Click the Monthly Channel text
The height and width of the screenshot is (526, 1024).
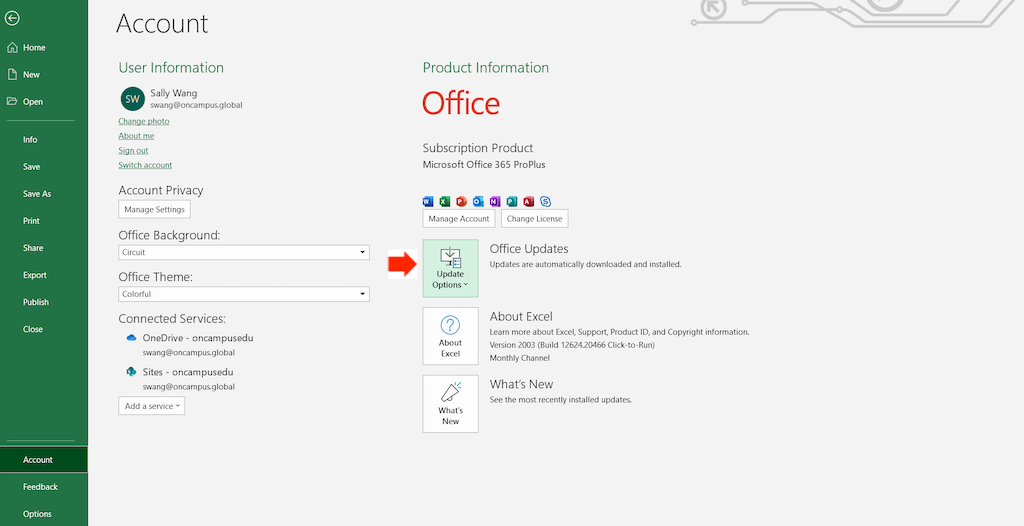(520, 358)
